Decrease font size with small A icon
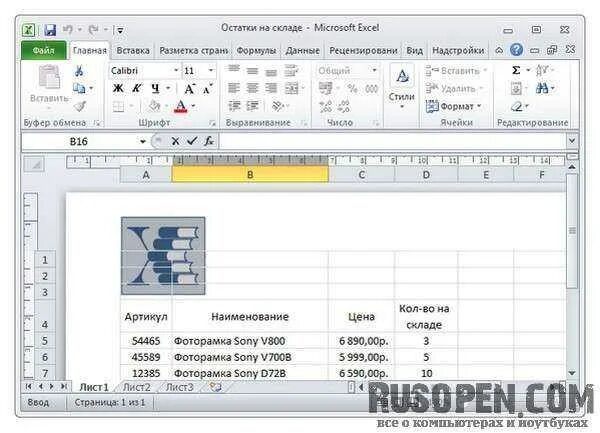600x433 pixels. coord(208,89)
